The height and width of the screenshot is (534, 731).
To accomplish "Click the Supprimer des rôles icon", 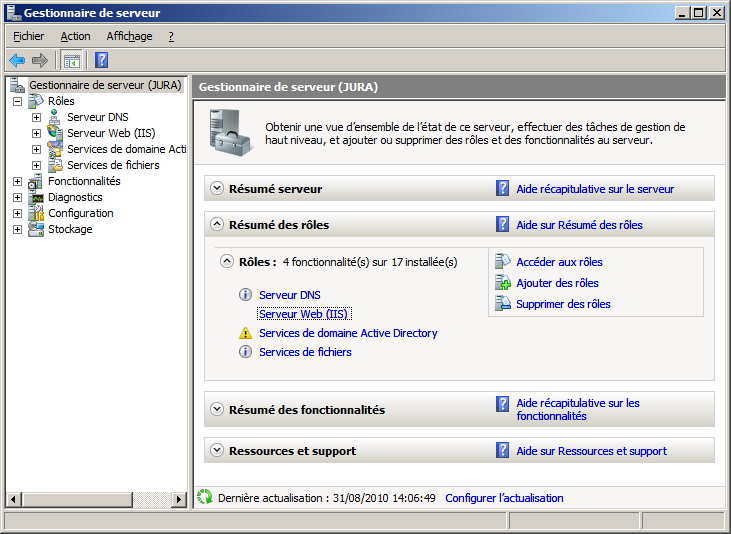I will coord(503,304).
